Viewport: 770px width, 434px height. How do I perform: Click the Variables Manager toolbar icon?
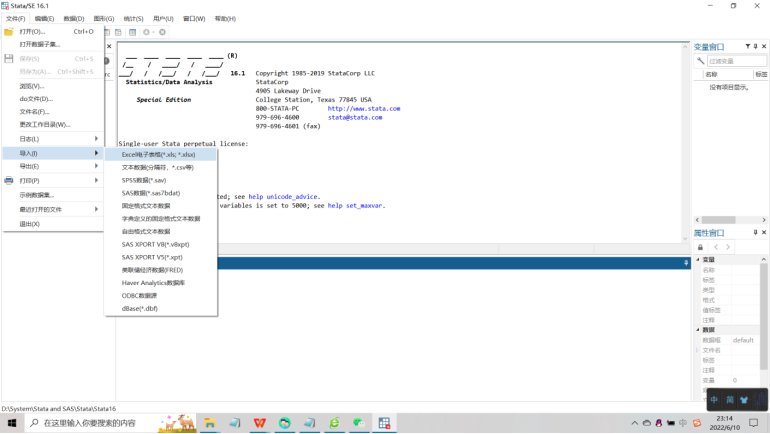point(133,32)
